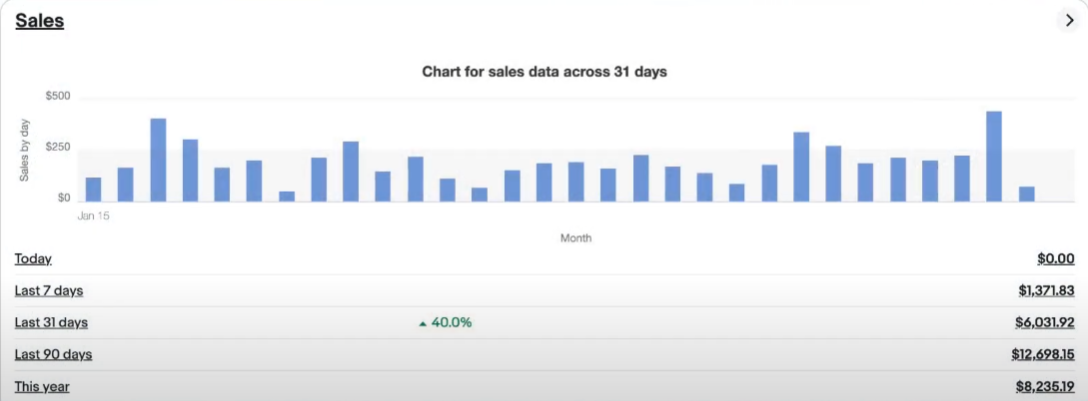The width and height of the screenshot is (1088, 401).
Task: Open the This year sales link
Action: [42, 386]
